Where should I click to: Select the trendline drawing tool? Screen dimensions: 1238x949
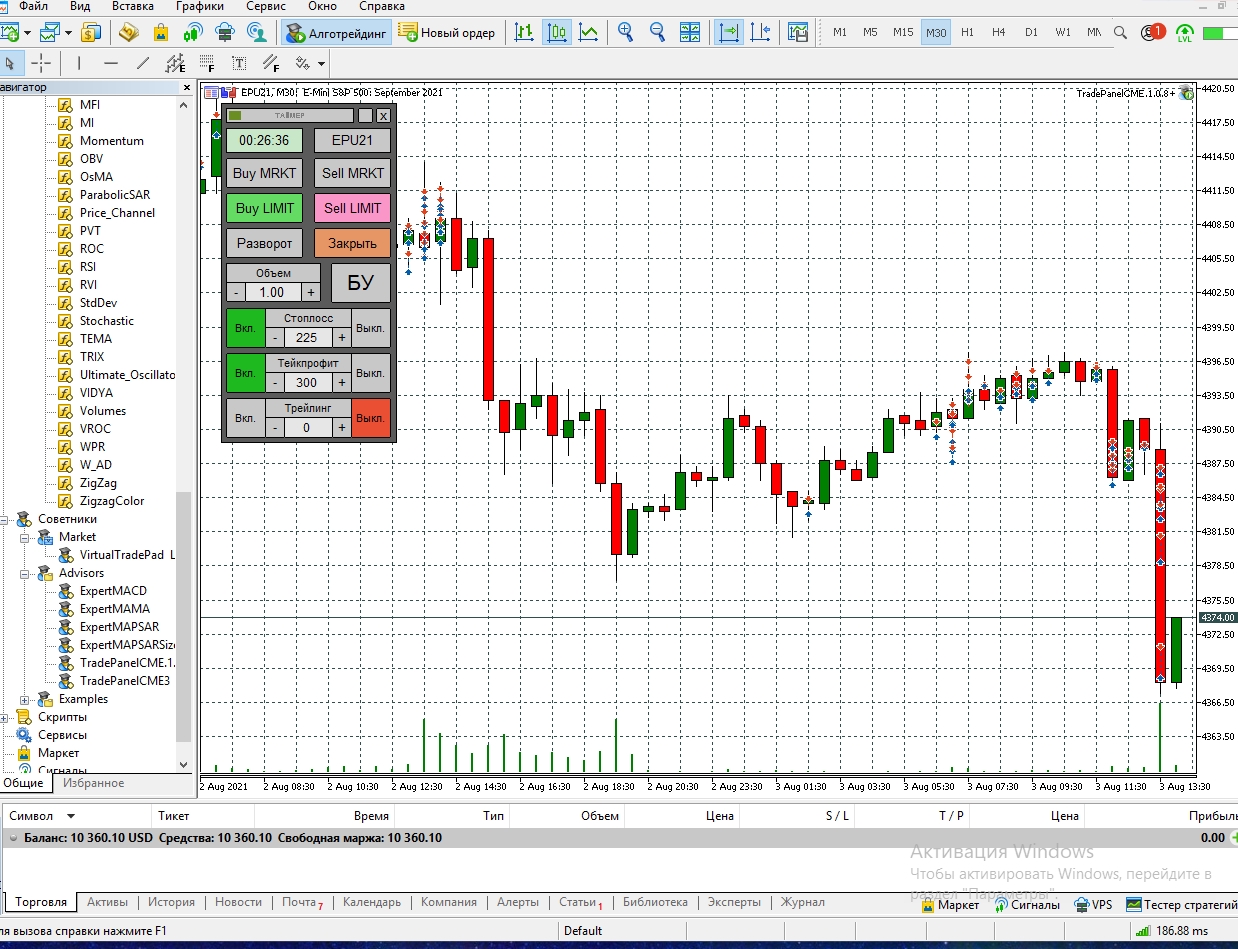click(143, 63)
